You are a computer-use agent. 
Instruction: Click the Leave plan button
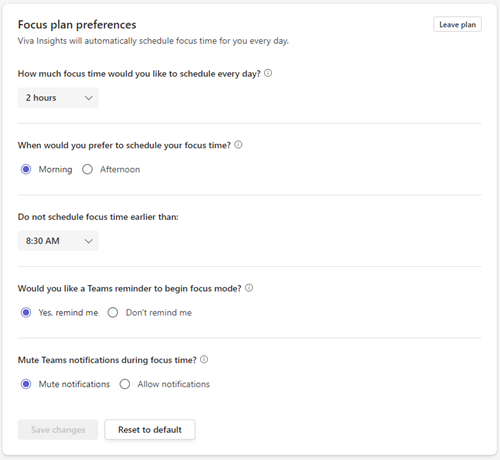pos(457,24)
